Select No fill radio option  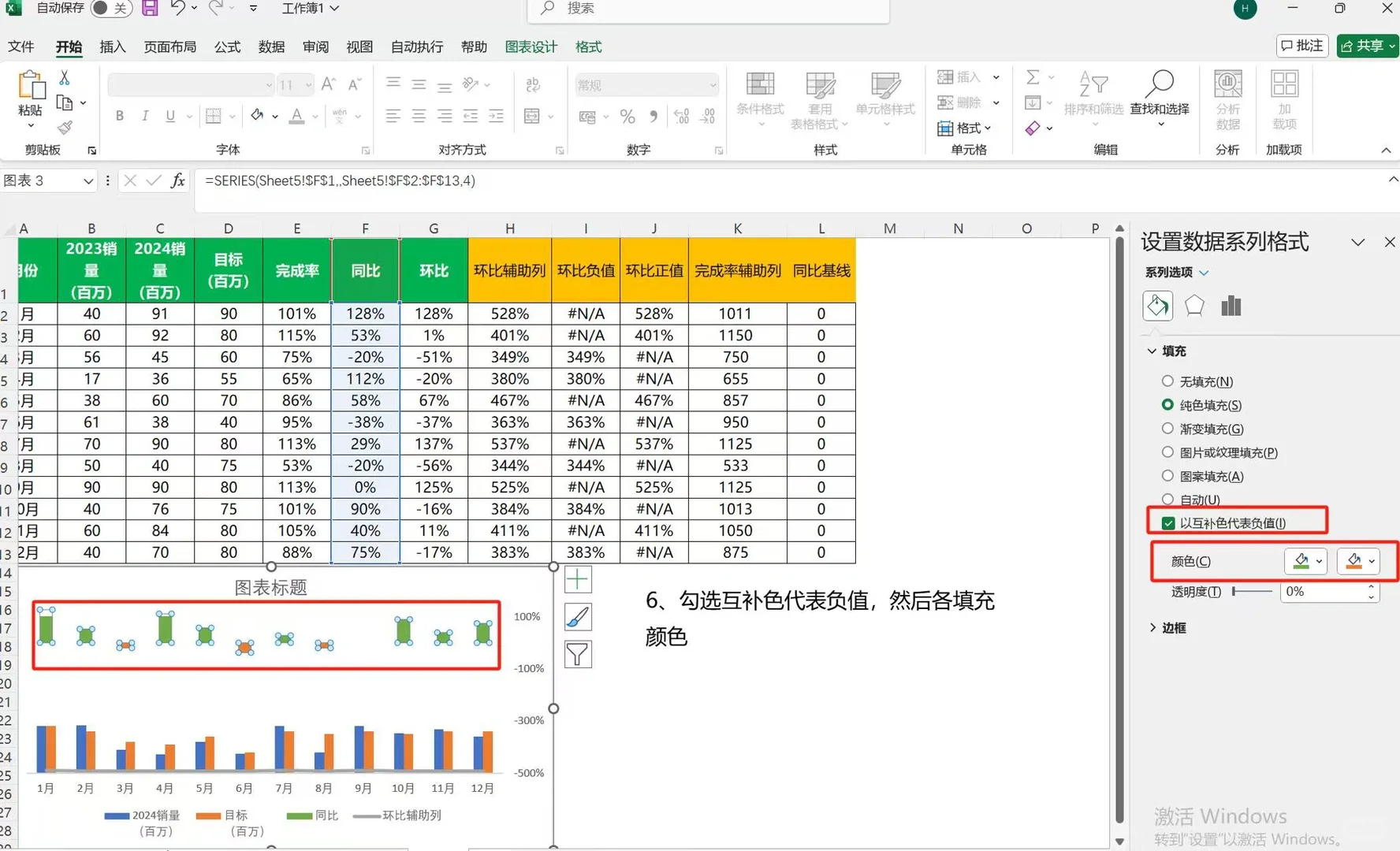point(1167,381)
